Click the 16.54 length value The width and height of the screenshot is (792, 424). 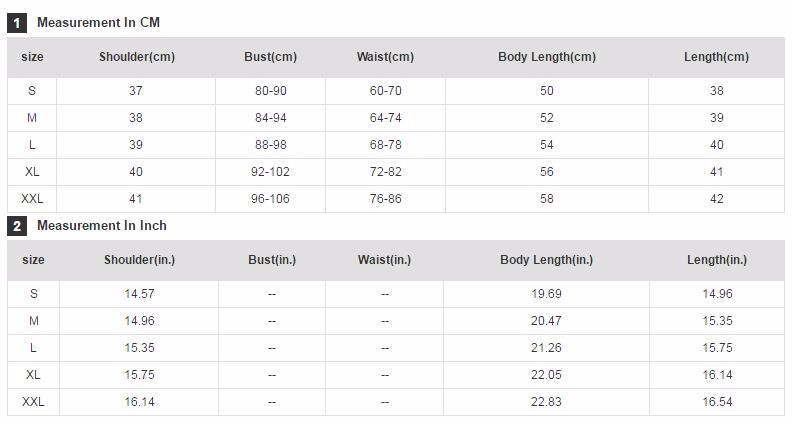(x=717, y=402)
